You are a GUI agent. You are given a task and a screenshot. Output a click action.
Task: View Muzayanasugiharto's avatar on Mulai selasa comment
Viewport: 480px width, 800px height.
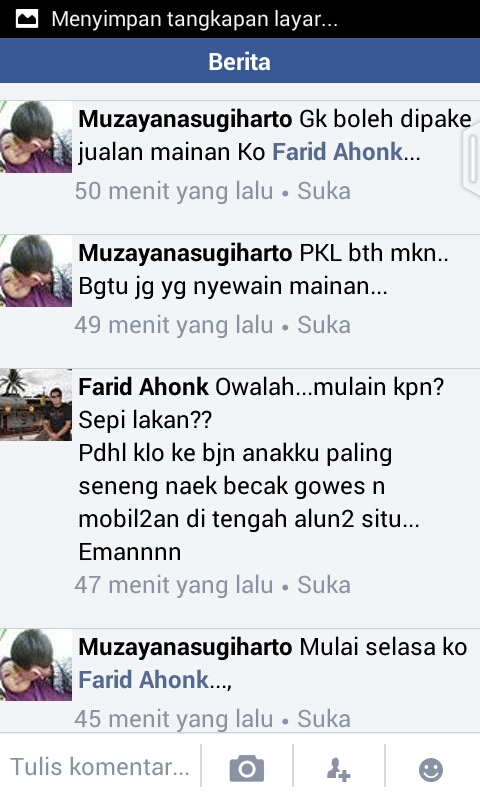(x=36, y=665)
